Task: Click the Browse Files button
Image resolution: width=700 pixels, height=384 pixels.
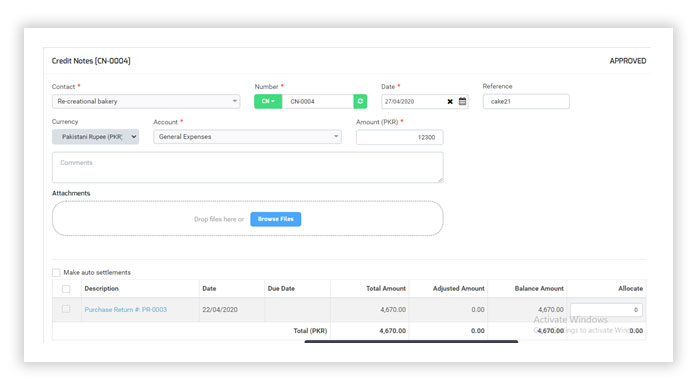Action: tap(275, 219)
